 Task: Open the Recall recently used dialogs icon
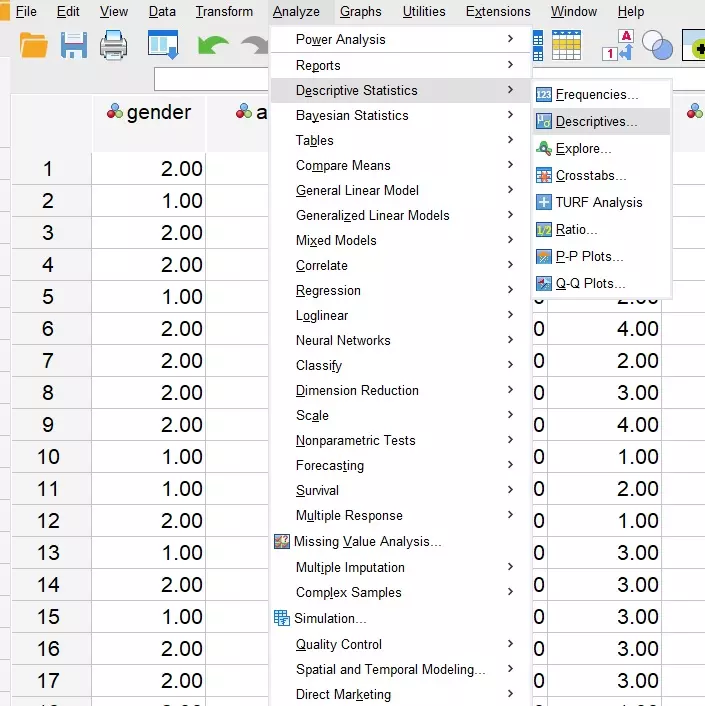click(x=163, y=45)
